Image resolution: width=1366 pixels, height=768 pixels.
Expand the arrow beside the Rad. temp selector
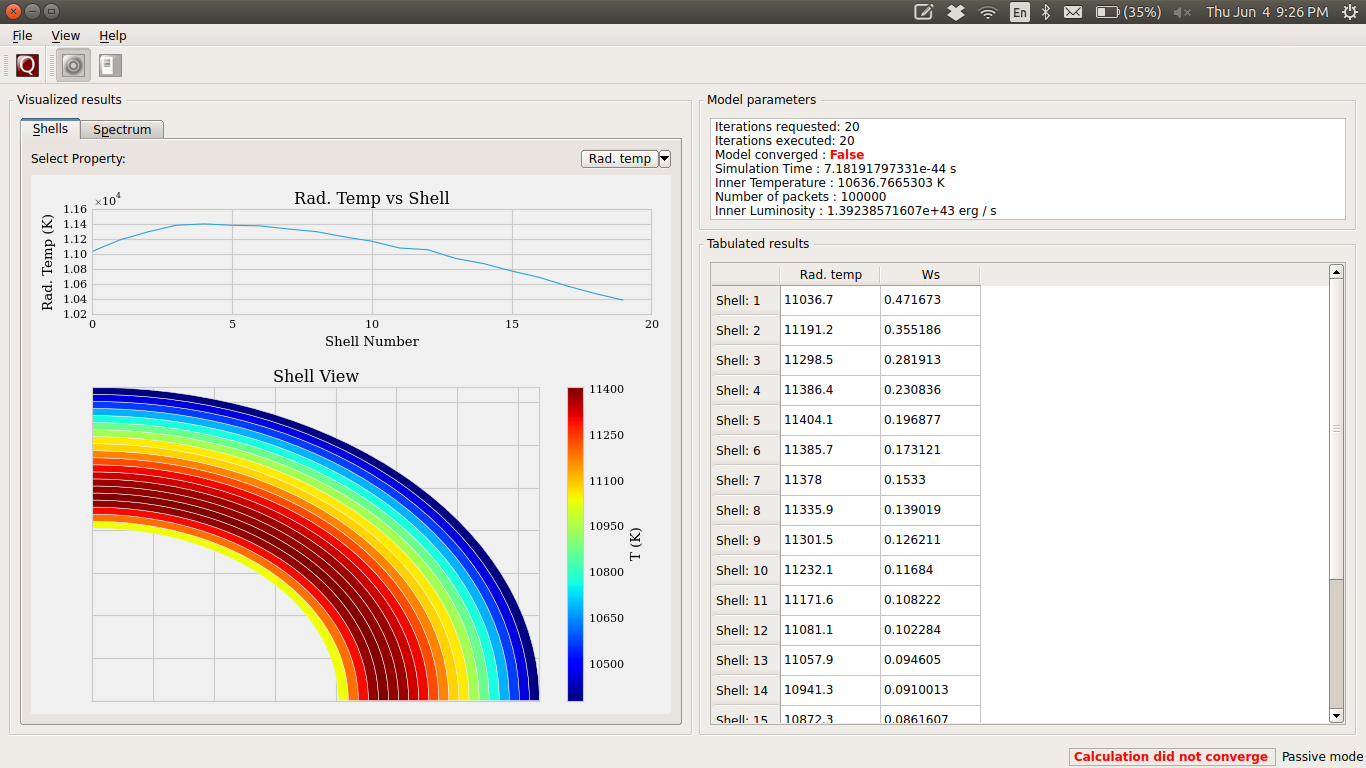[x=665, y=159]
